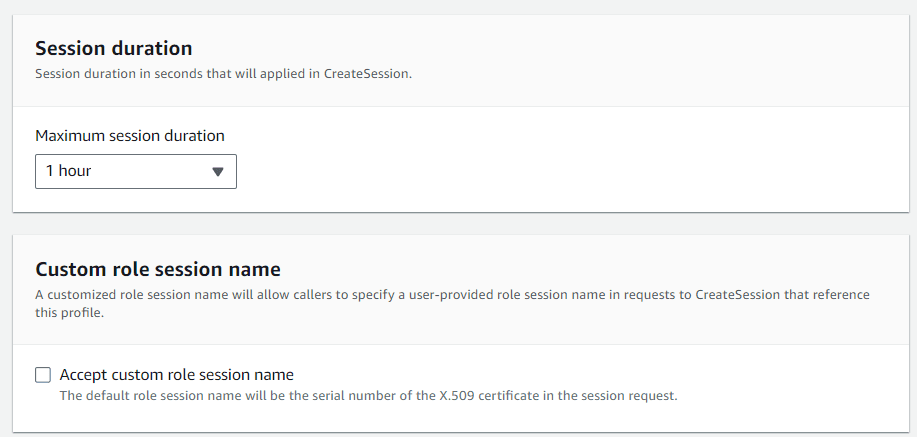917x437 pixels.
Task: Toggle via 'Accept custom role session name' label
Action: click(x=177, y=374)
